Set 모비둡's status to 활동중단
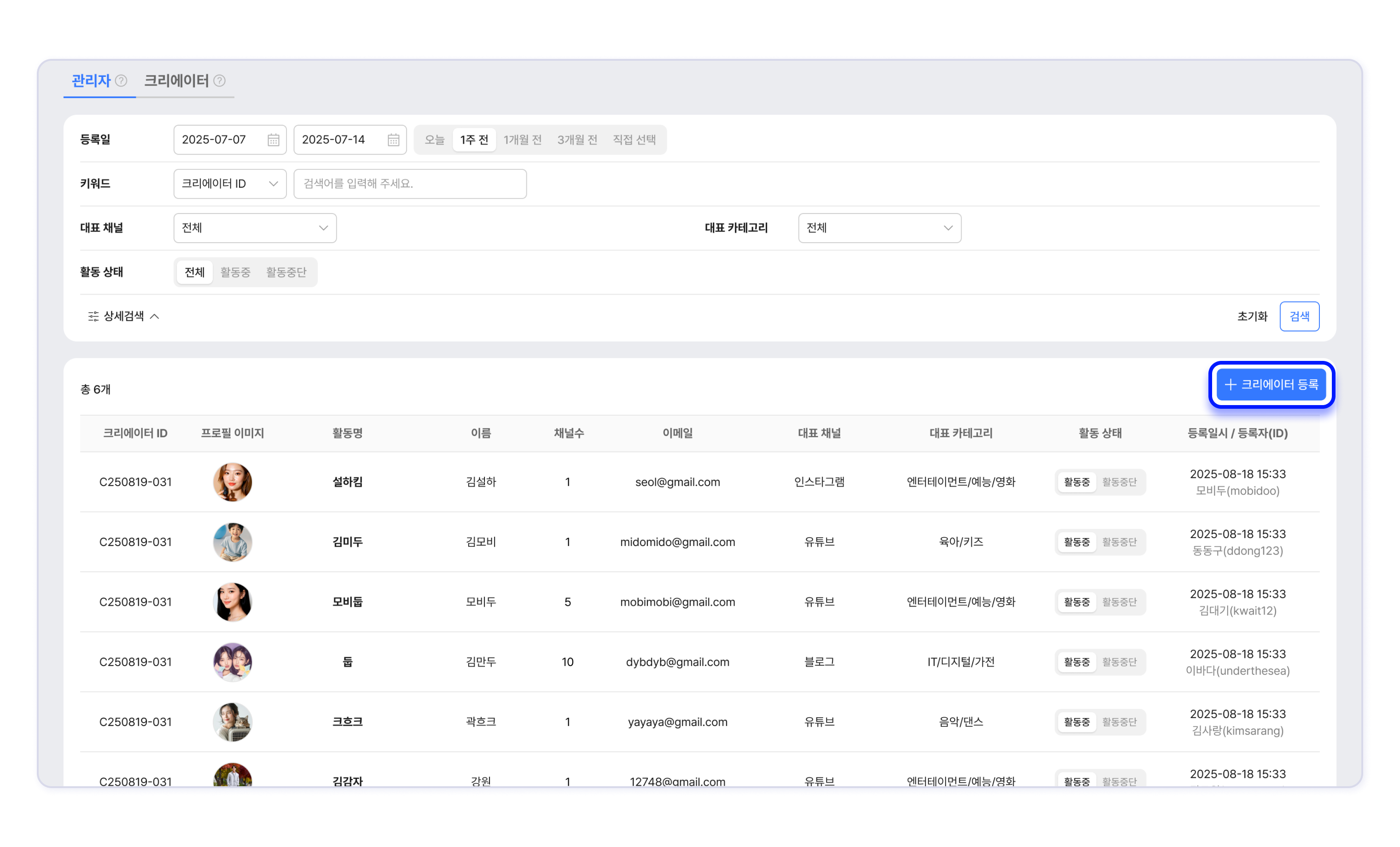Screen dimensions: 1400x847 click(x=1119, y=602)
